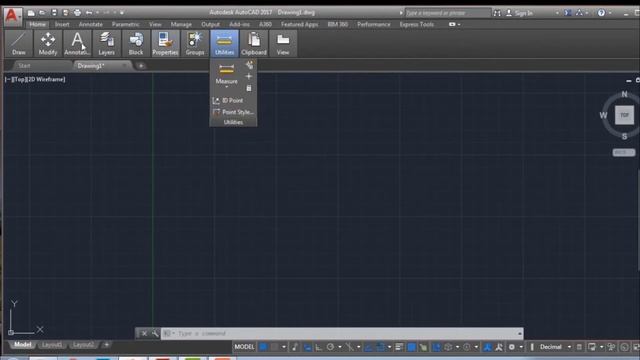Open the WCS dropdown below ViewCube

[624, 152]
